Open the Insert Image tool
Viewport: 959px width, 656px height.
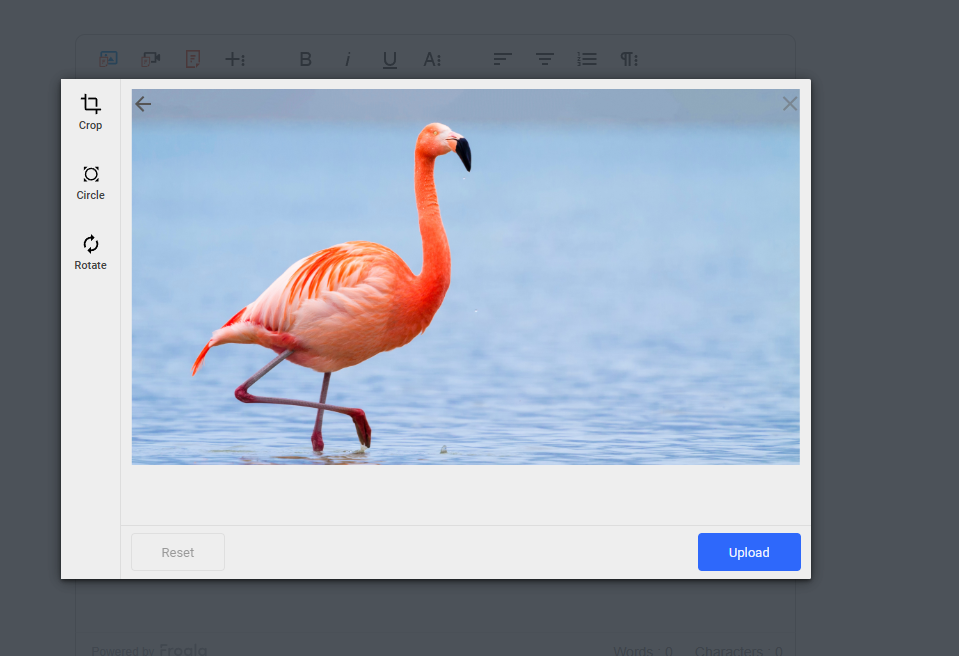pos(107,59)
